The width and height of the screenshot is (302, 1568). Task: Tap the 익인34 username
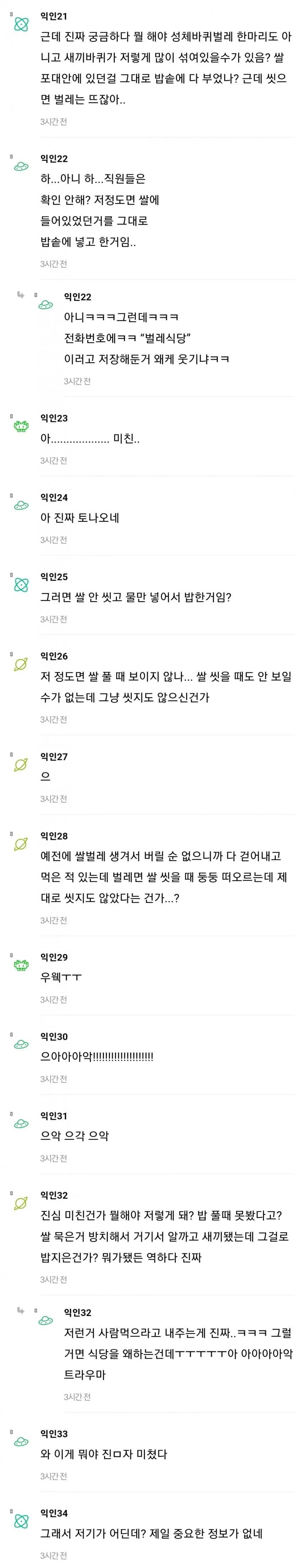coord(54,1513)
